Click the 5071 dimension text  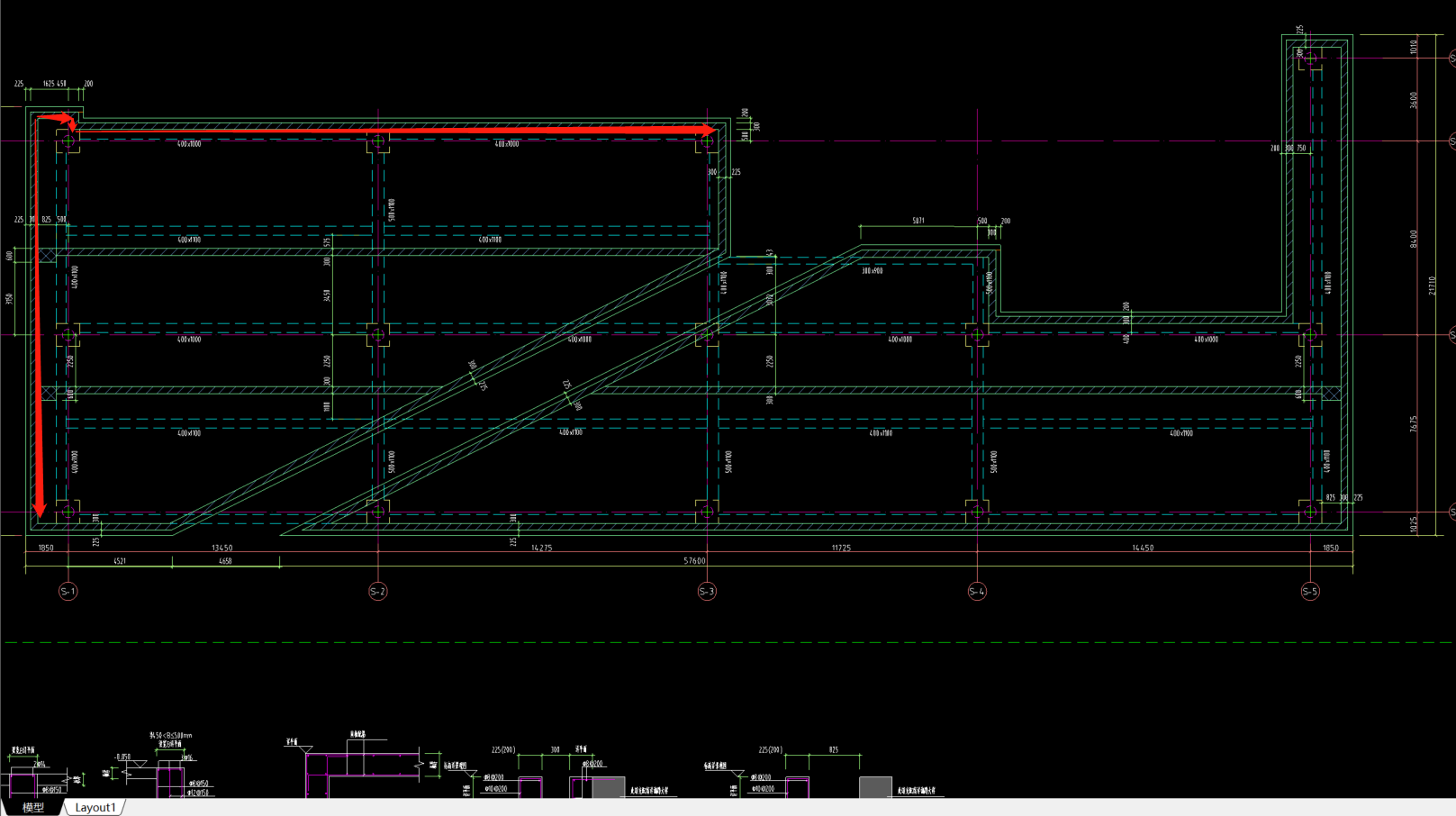[918, 221]
